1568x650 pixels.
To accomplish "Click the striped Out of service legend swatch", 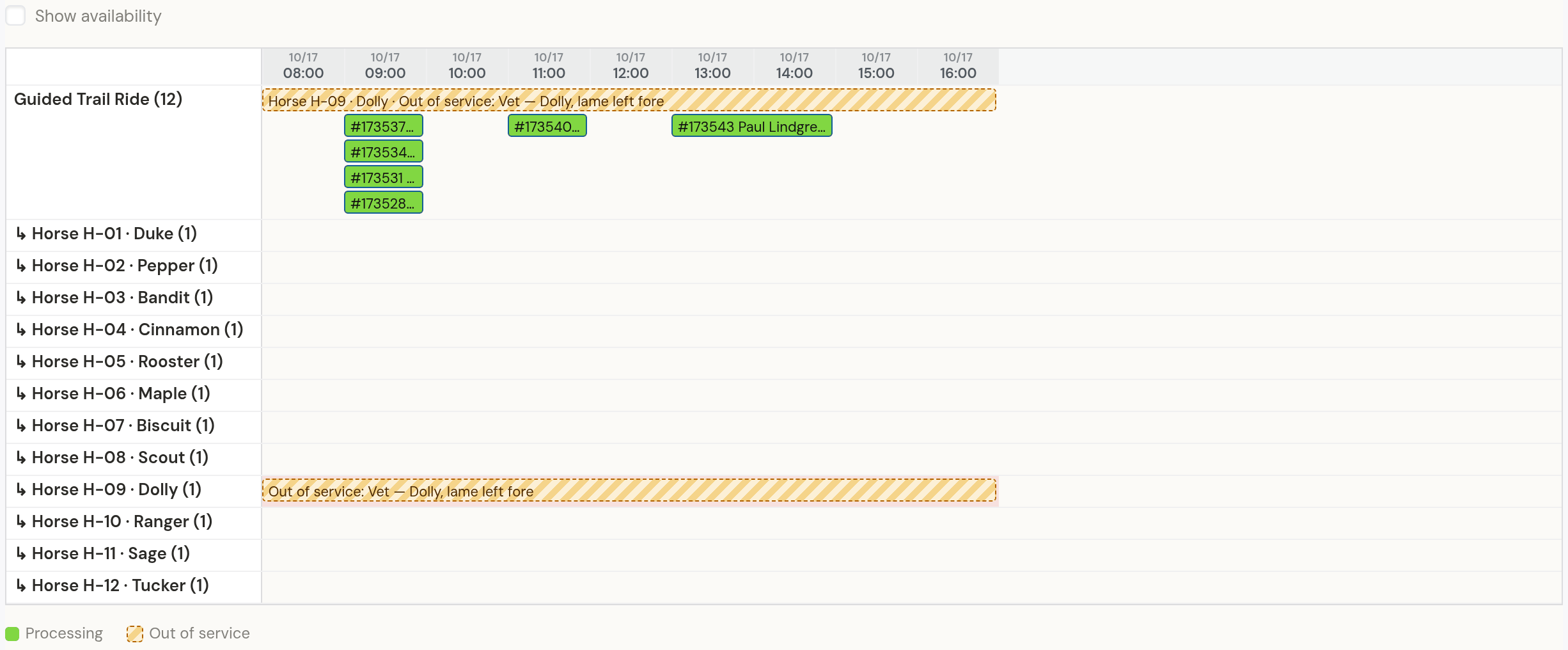I will (135, 633).
